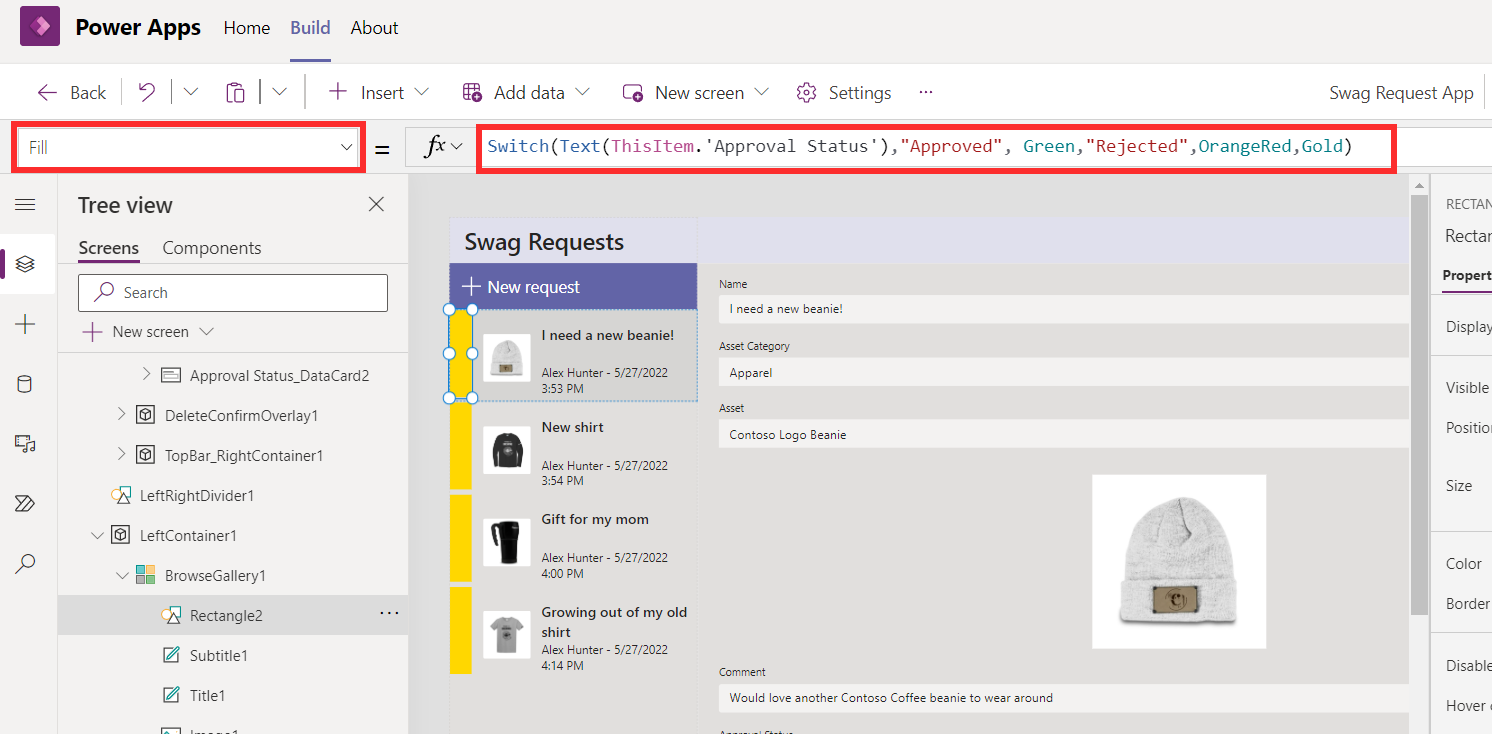Click the Paste clipboard icon
The height and width of the screenshot is (734, 1492).
(x=235, y=92)
